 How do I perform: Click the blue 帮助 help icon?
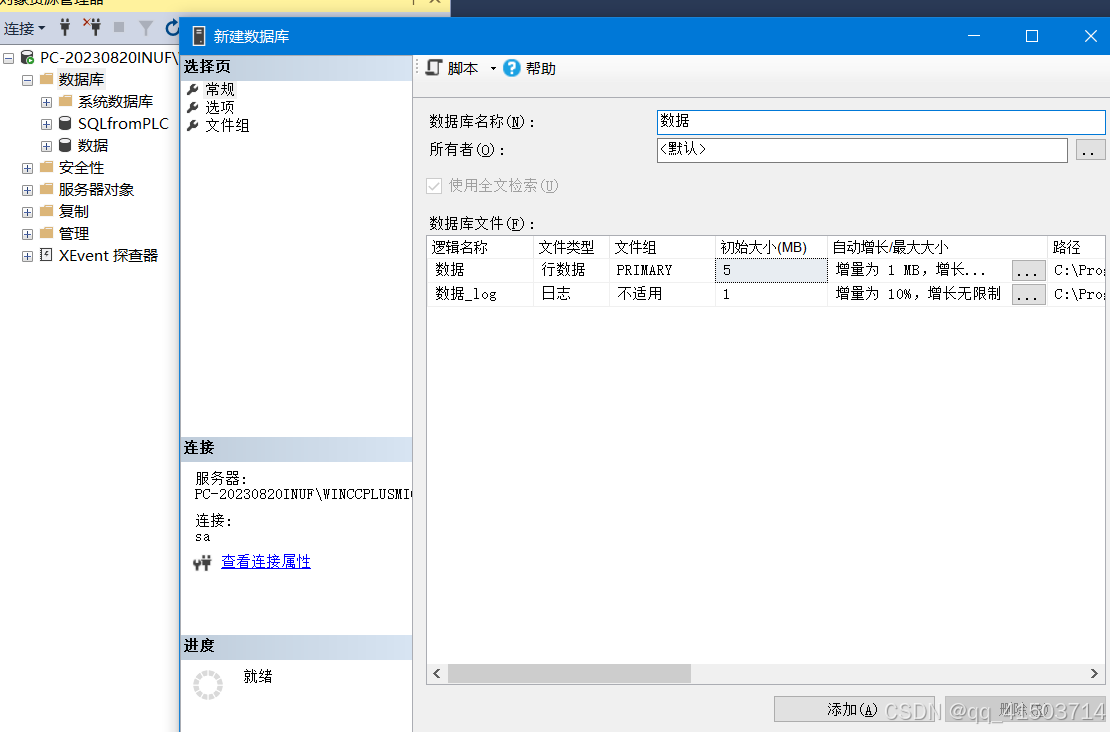[512, 68]
